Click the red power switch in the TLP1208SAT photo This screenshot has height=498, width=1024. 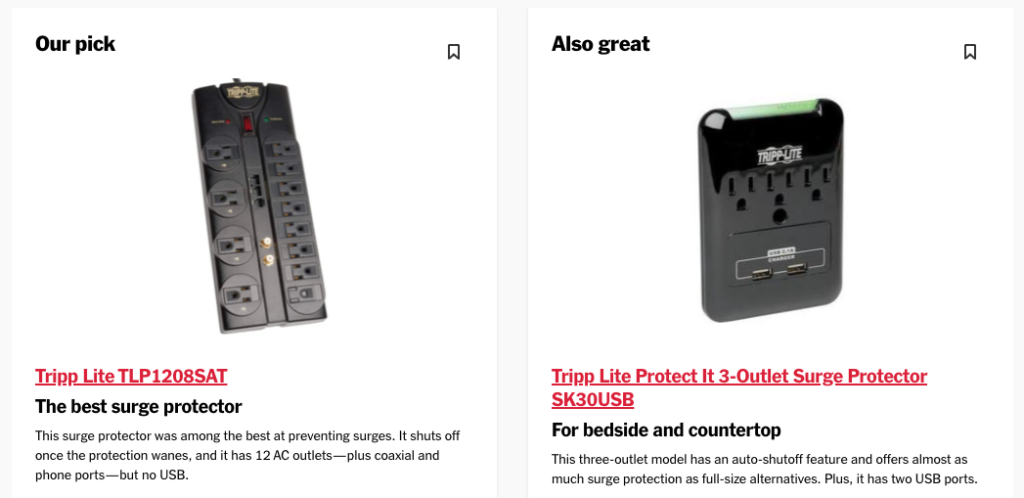click(x=248, y=125)
